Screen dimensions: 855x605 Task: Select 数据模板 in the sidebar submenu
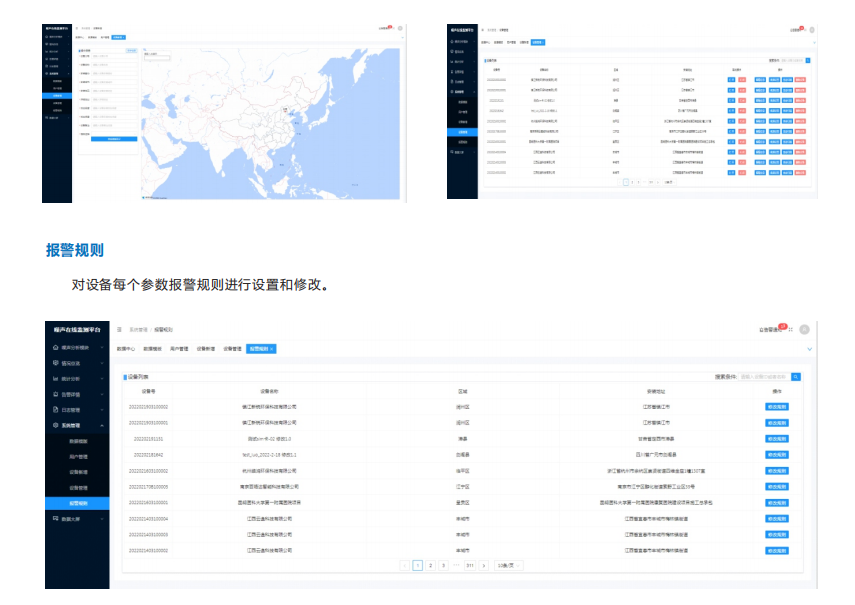click(x=78, y=441)
